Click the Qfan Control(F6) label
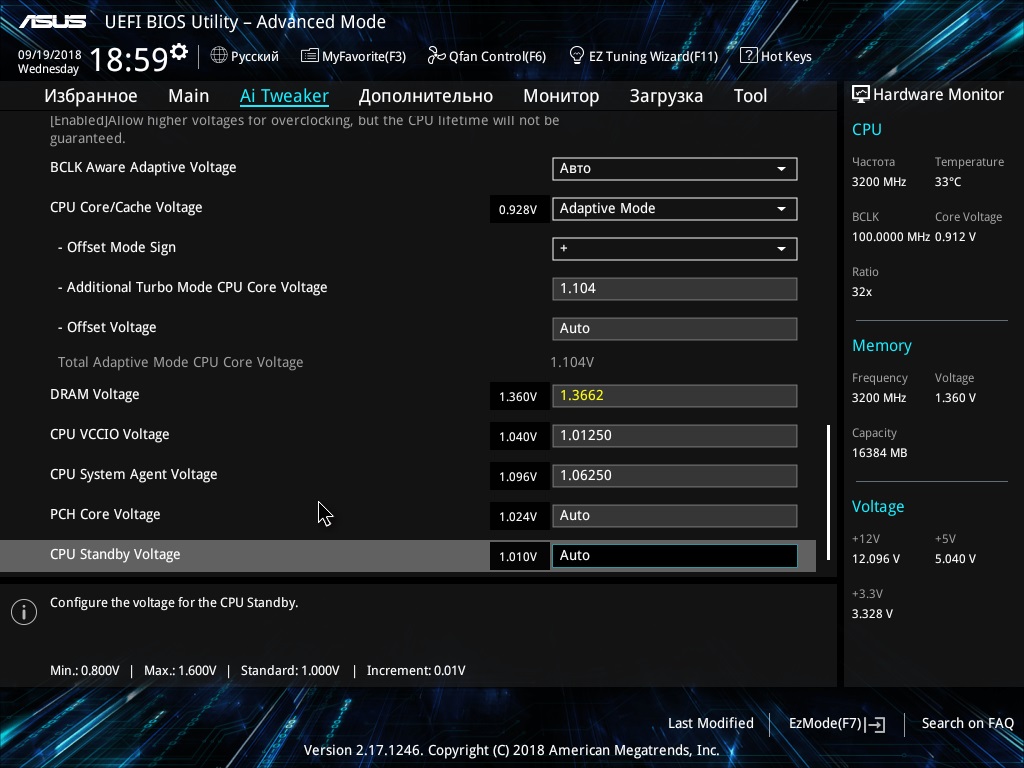This screenshot has width=1024, height=768. point(498,57)
